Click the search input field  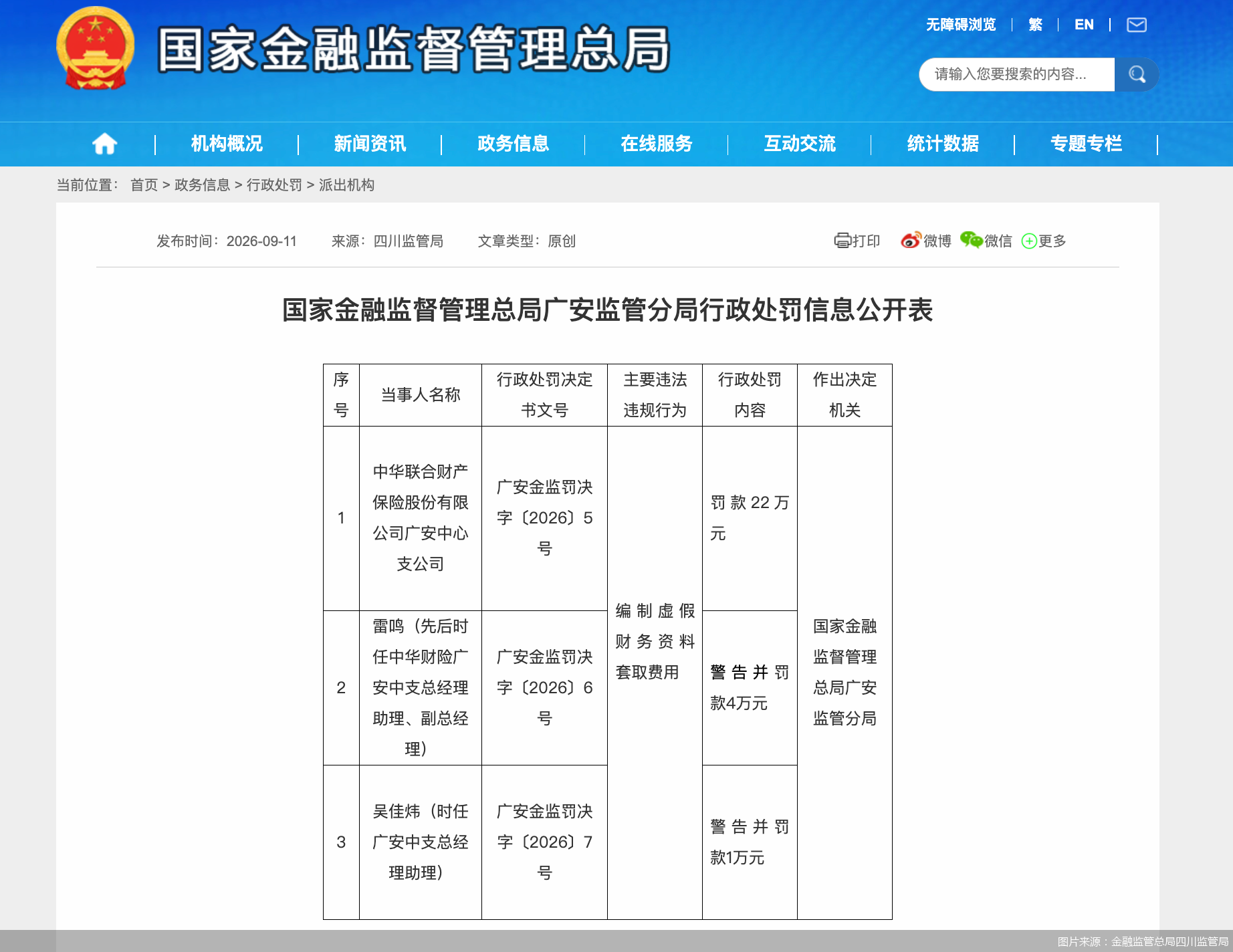coord(1016,74)
